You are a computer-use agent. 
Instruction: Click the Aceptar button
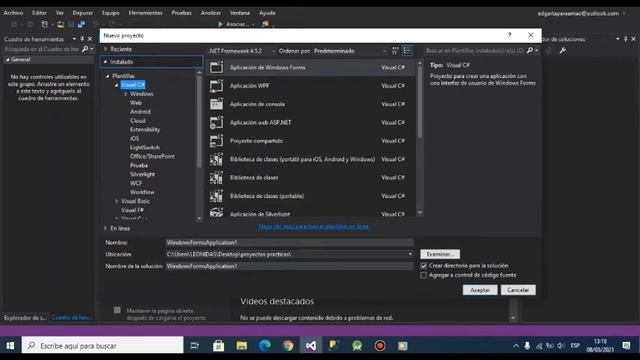click(x=480, y=290)
